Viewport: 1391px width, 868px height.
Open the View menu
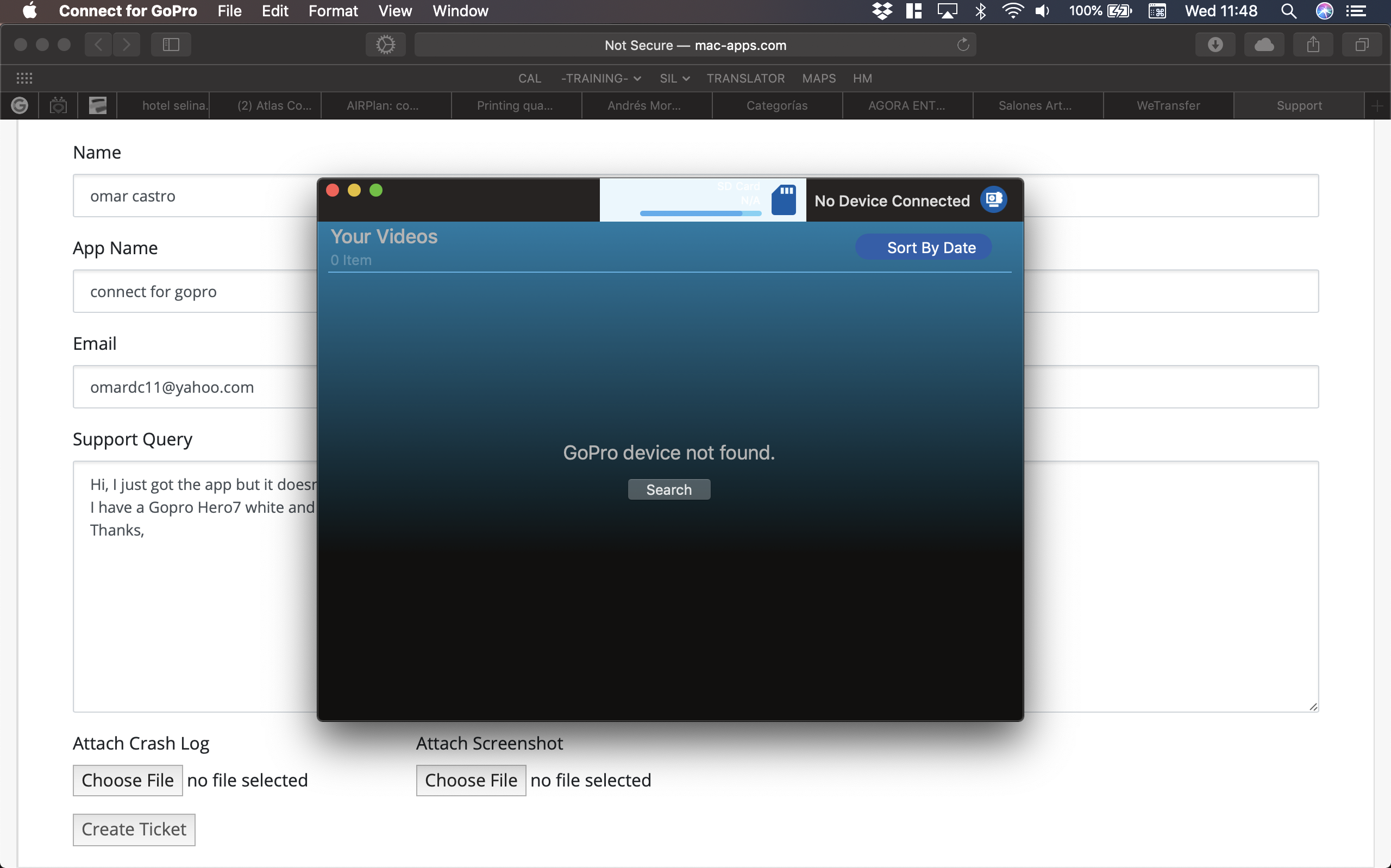tap(395, 11)
